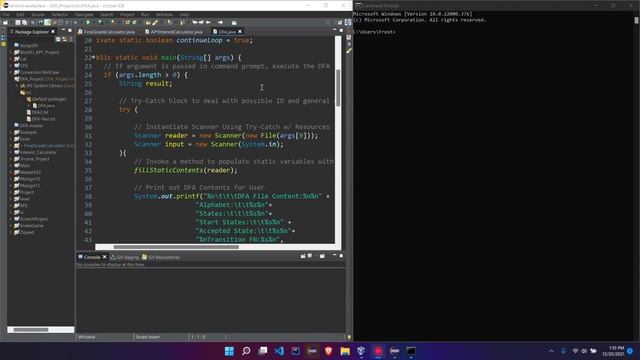
Task: Switch to the second editor tab, between FinalGradeCalculator.java and DFA.java
Action: coord(174,31)
